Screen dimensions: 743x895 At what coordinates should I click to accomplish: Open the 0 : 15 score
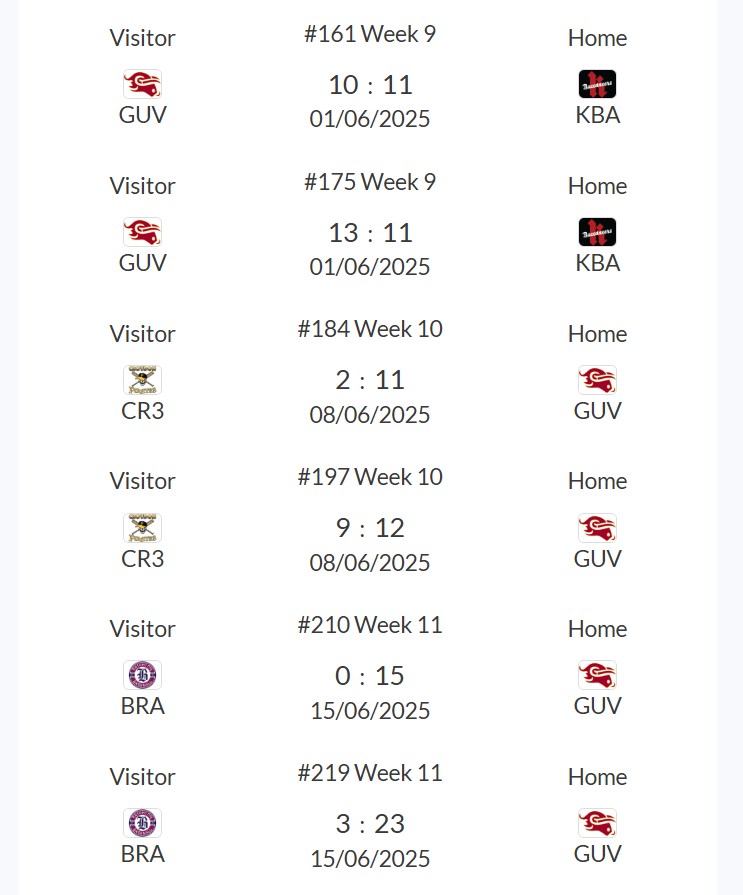(x=370, y=676)
